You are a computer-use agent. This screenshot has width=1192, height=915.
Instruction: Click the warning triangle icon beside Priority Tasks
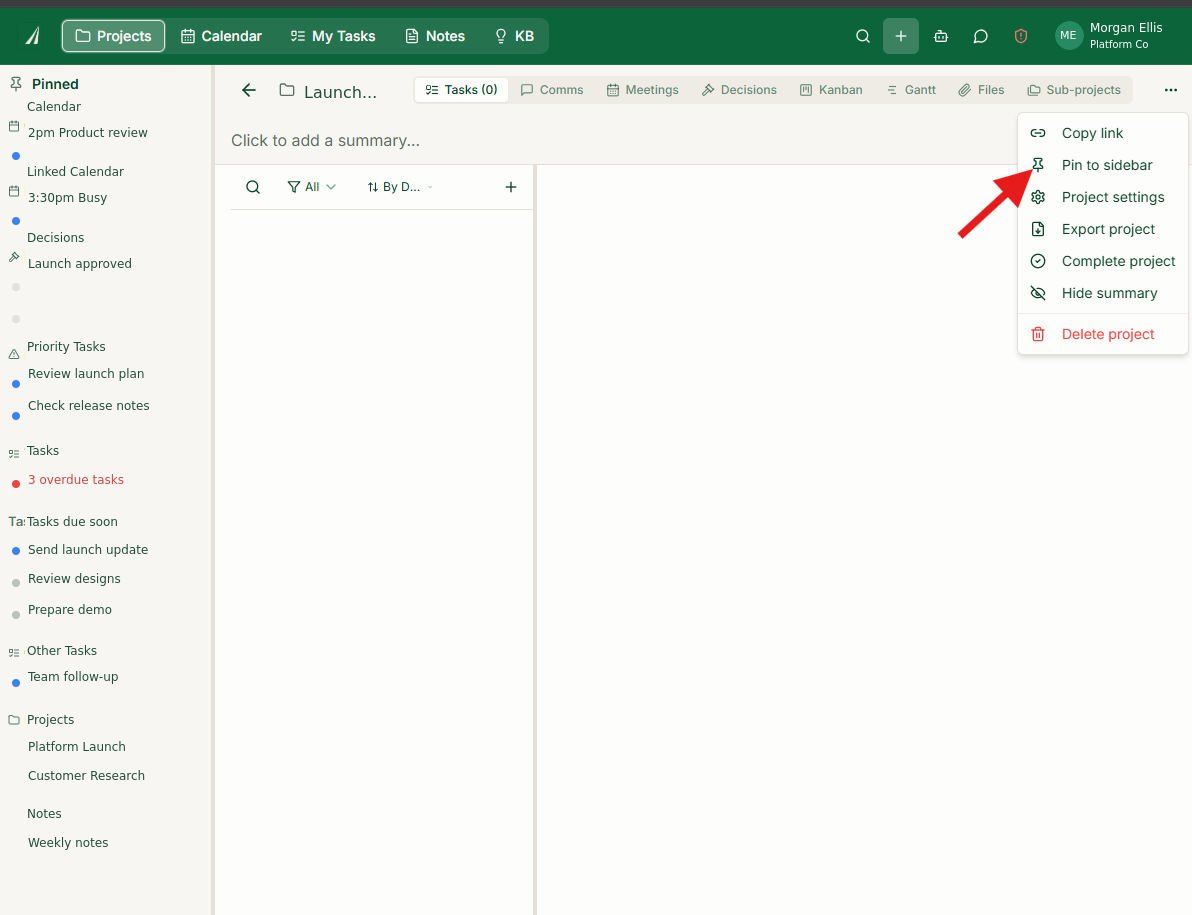click(x=14, y=354)
